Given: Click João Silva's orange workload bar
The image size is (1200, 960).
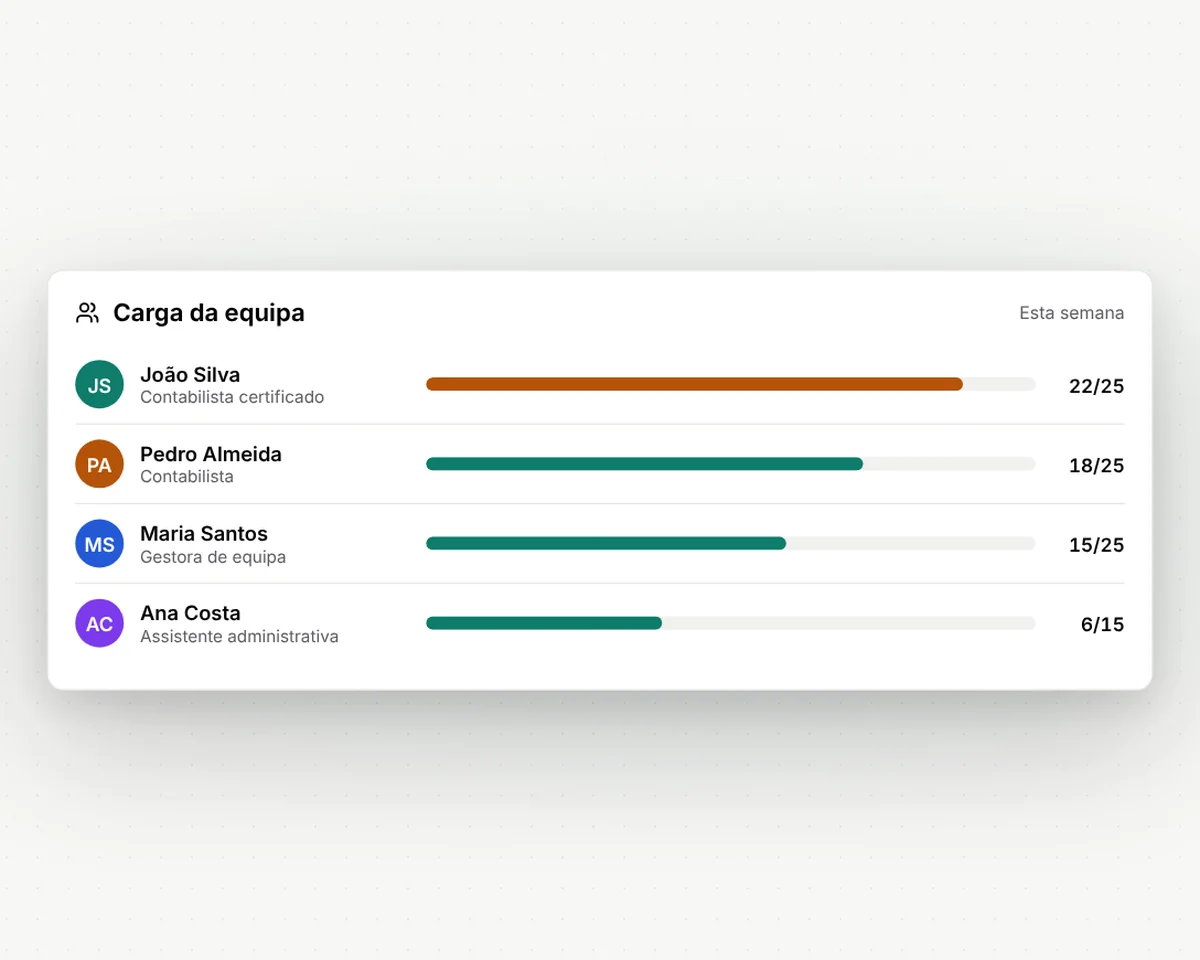Looking at the screenshot, I should coord(694,384).
